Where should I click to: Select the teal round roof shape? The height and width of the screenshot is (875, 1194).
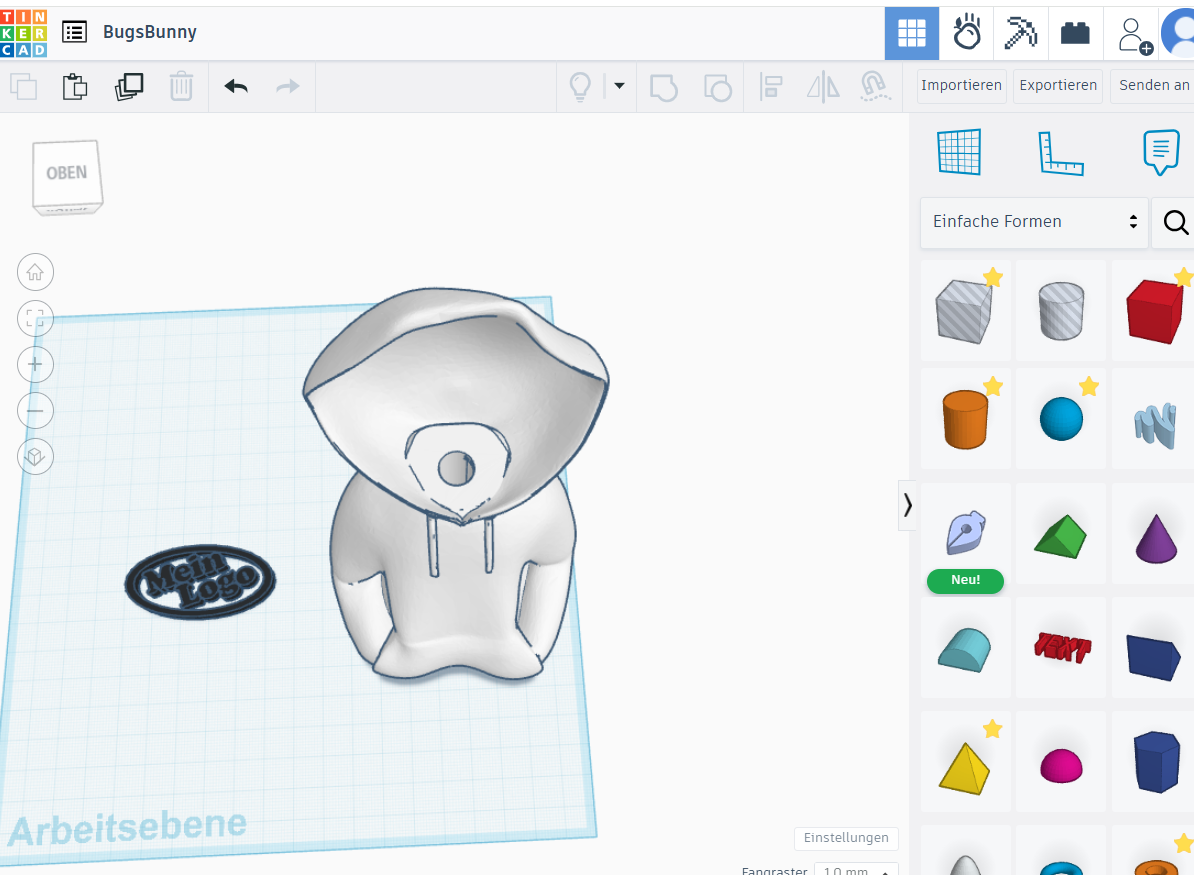[966, 649]
